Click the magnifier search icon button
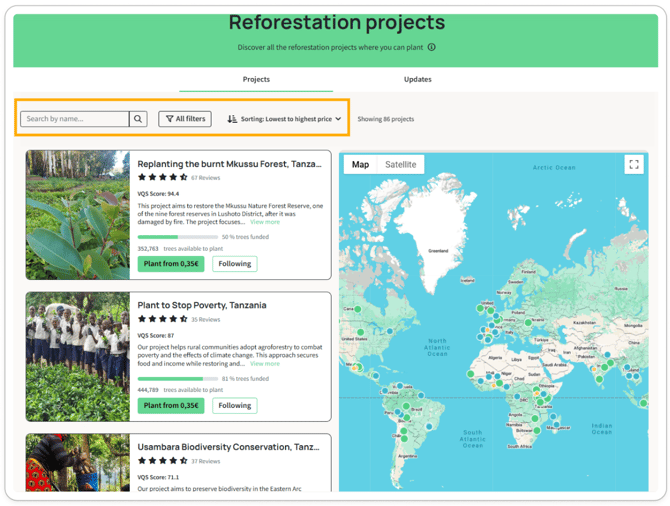 [138, 119]
